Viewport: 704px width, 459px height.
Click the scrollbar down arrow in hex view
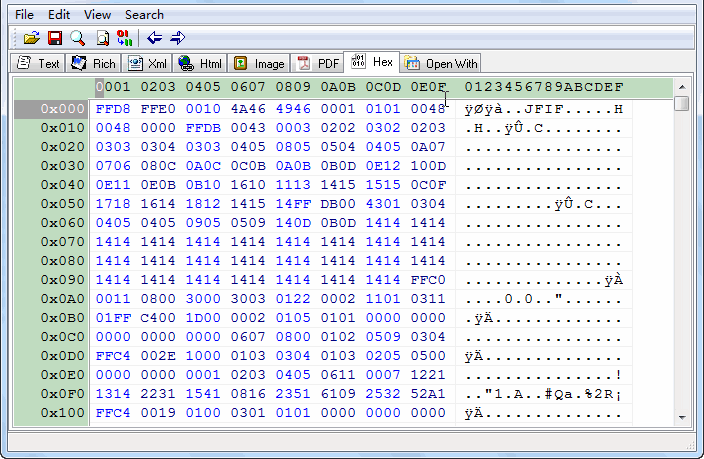click(x=682, y=417)
